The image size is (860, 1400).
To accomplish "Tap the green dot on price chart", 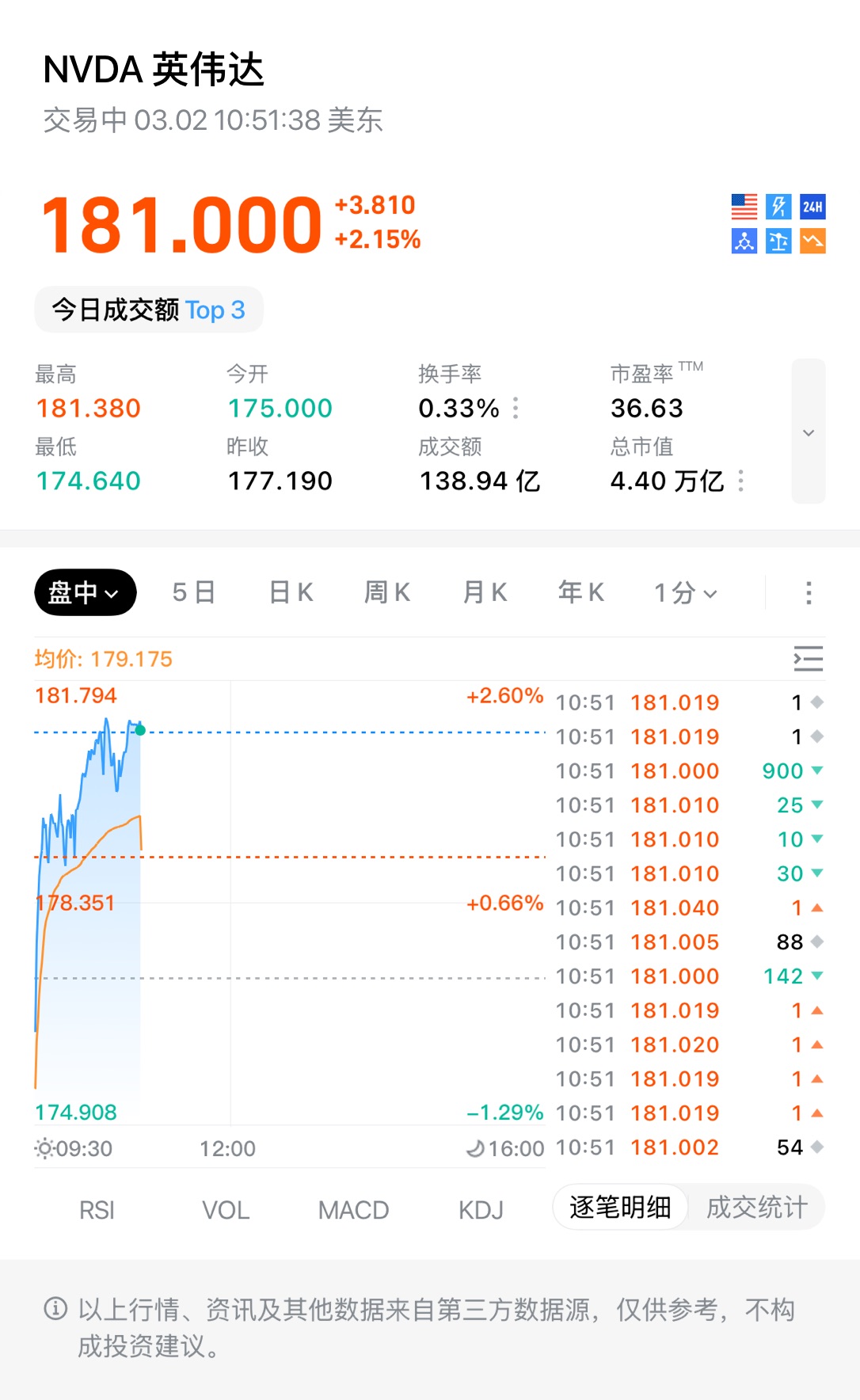I will pos(140,730).
